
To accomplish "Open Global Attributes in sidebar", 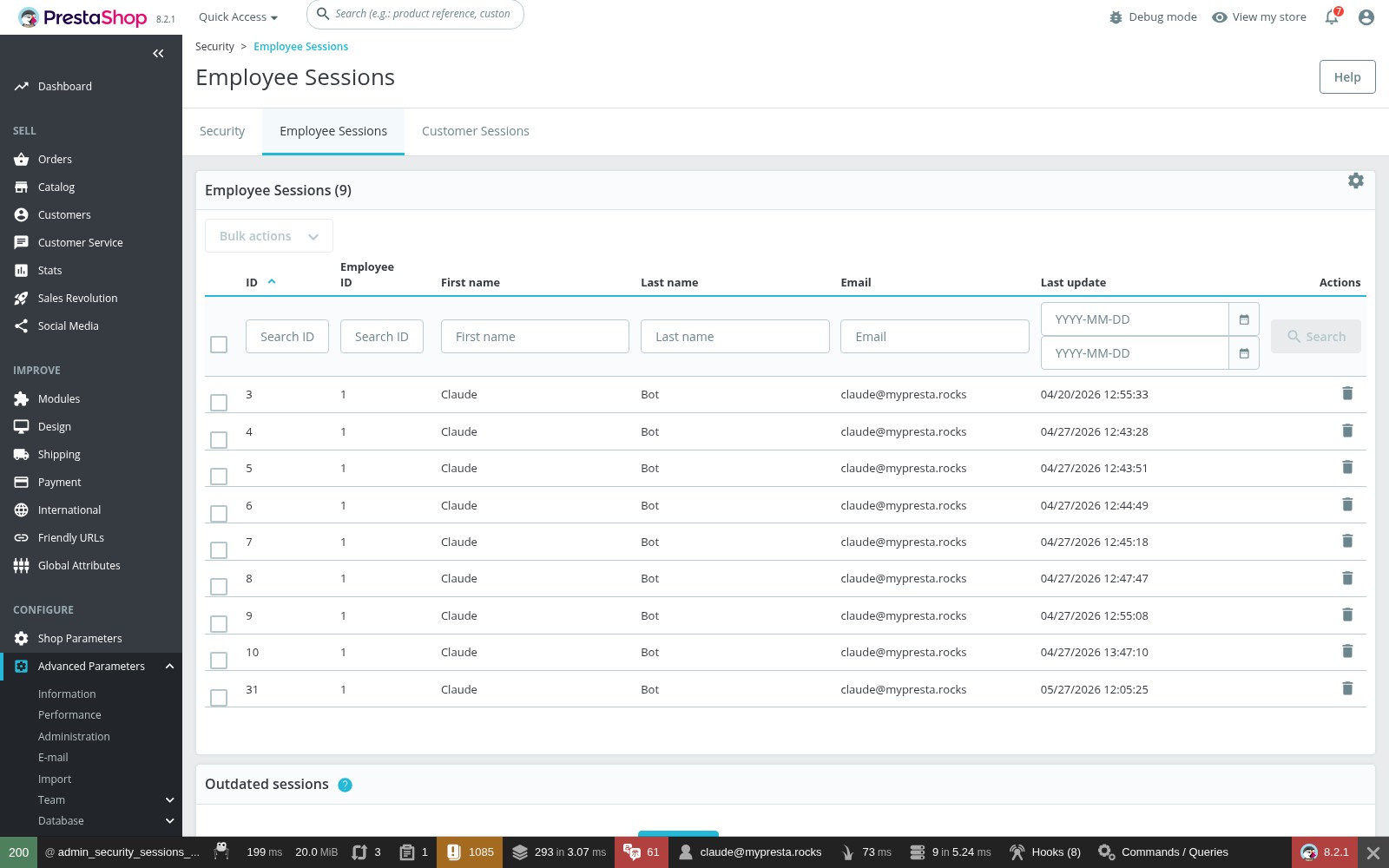I will [x=79, y=566].
